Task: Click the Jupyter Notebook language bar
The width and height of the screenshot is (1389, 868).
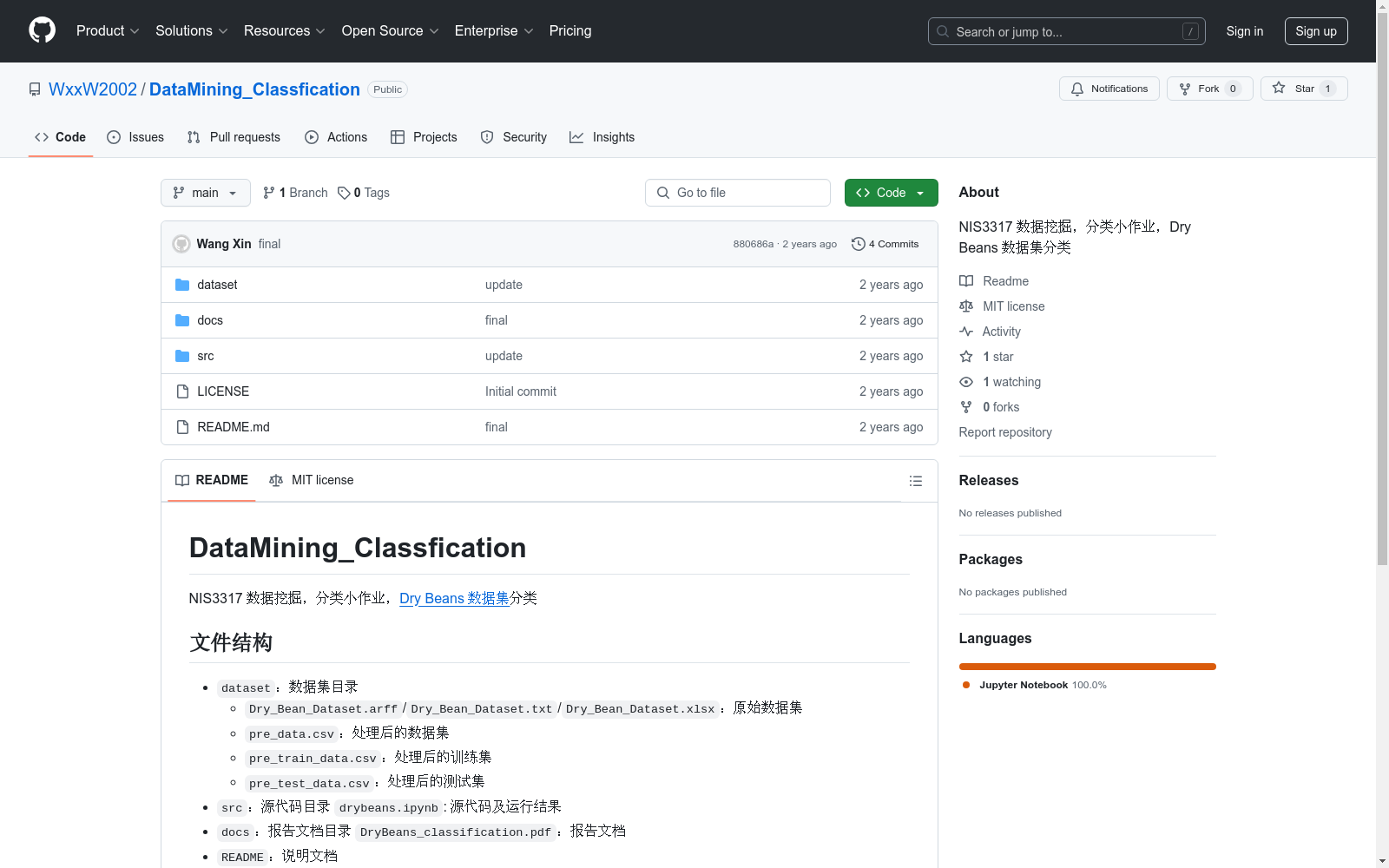Action: click(1088, 667)
